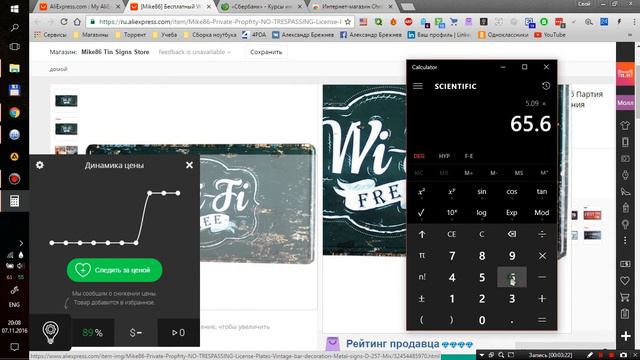Screen dimensions: 640x360
Task: Click the M+ memory add button
Action: point(469,173)
